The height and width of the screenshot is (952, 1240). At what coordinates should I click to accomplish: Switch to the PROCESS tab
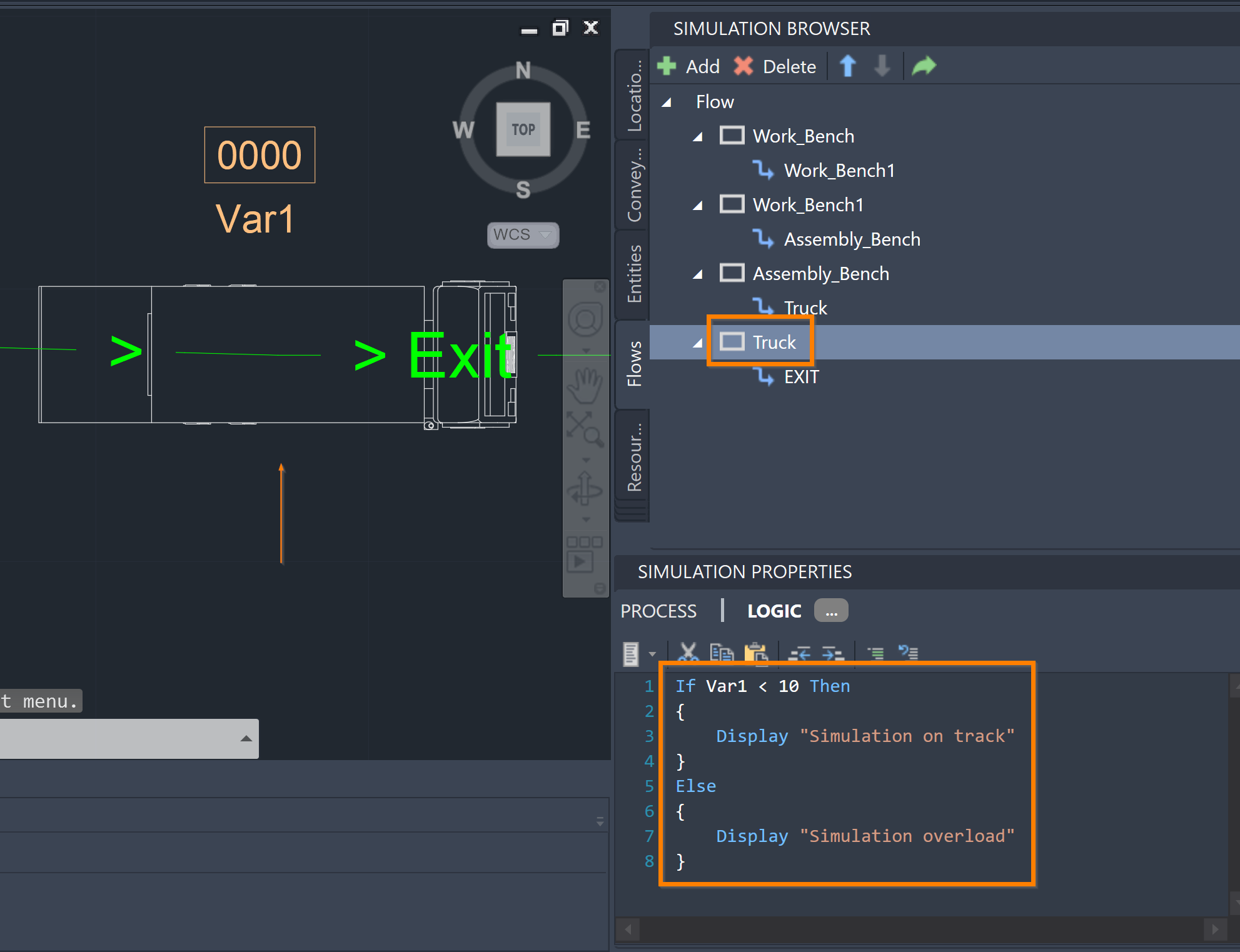pyautogui.click(x=658, y=611)
